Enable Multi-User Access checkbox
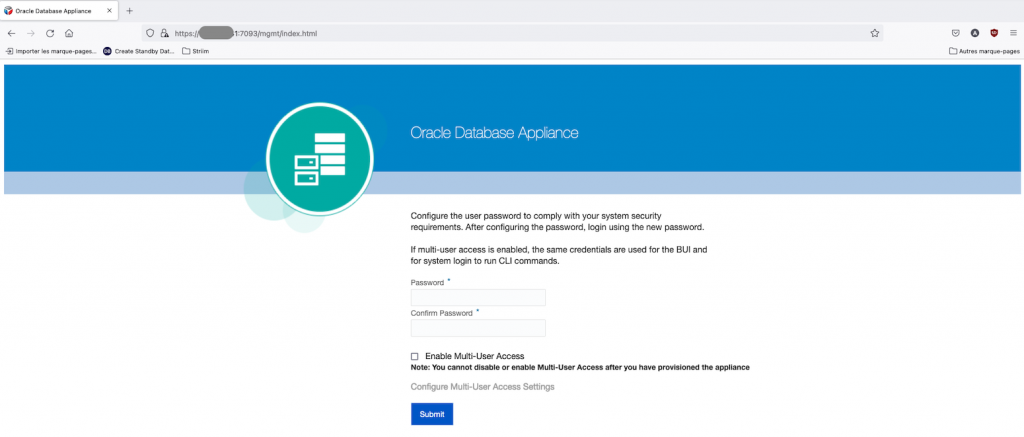 pyautogui.click(x=415, y=357)
